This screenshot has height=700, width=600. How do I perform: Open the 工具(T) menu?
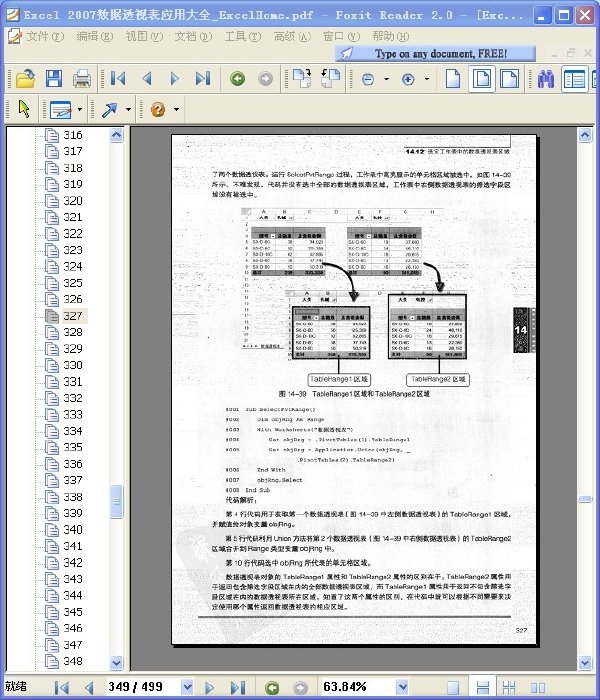click(x=242, y=36)
